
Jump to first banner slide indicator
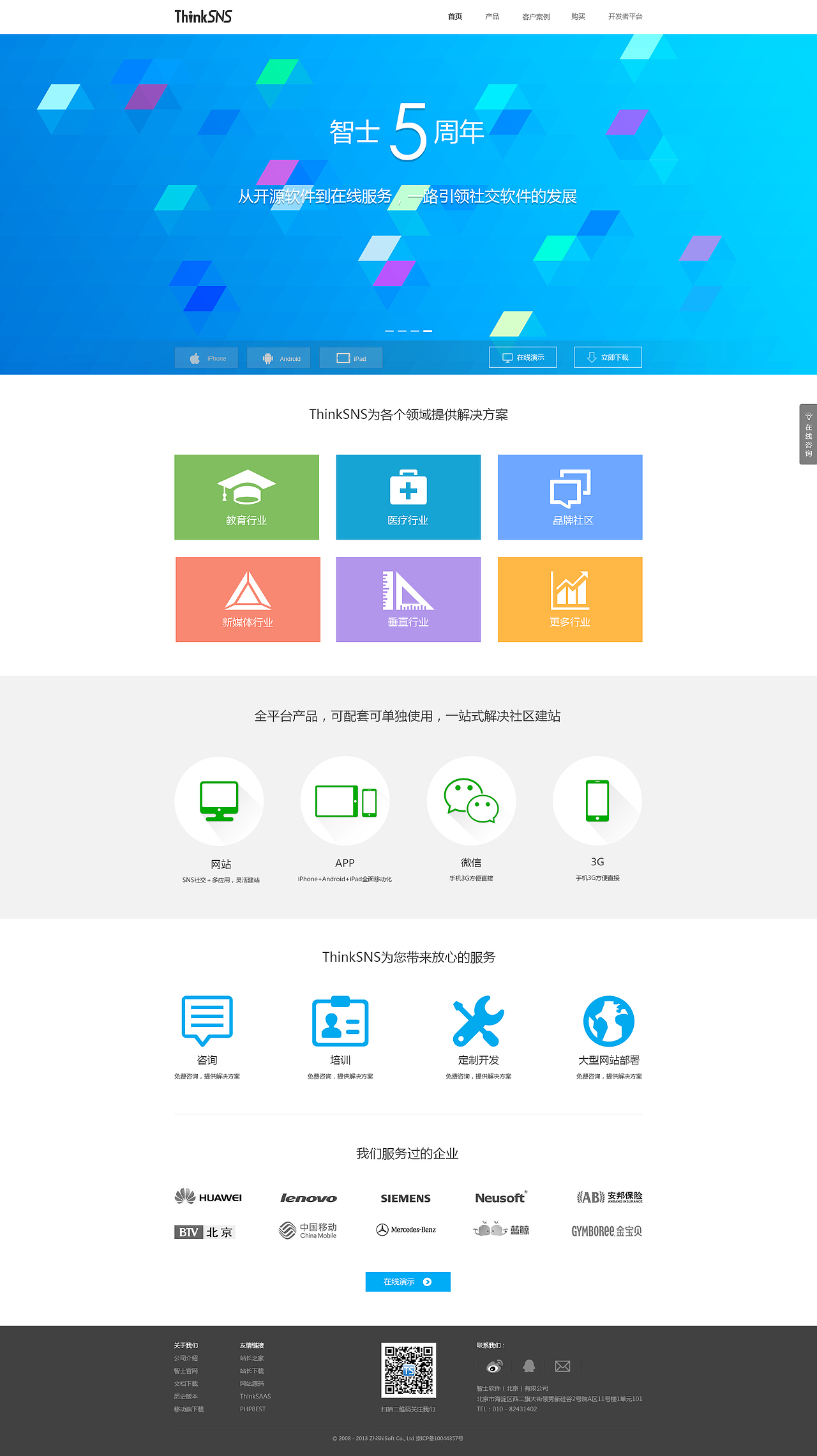click(x=389, y=331)
